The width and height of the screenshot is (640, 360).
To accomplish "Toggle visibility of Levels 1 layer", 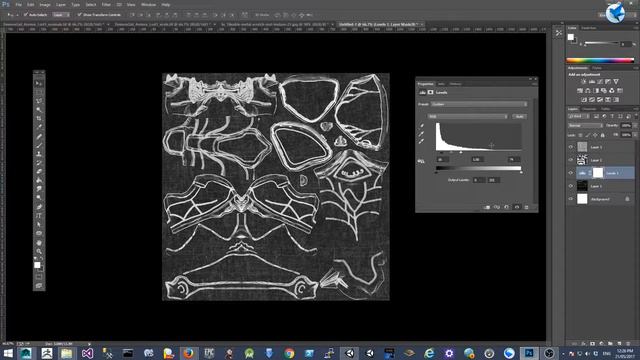I will [571, 173].
